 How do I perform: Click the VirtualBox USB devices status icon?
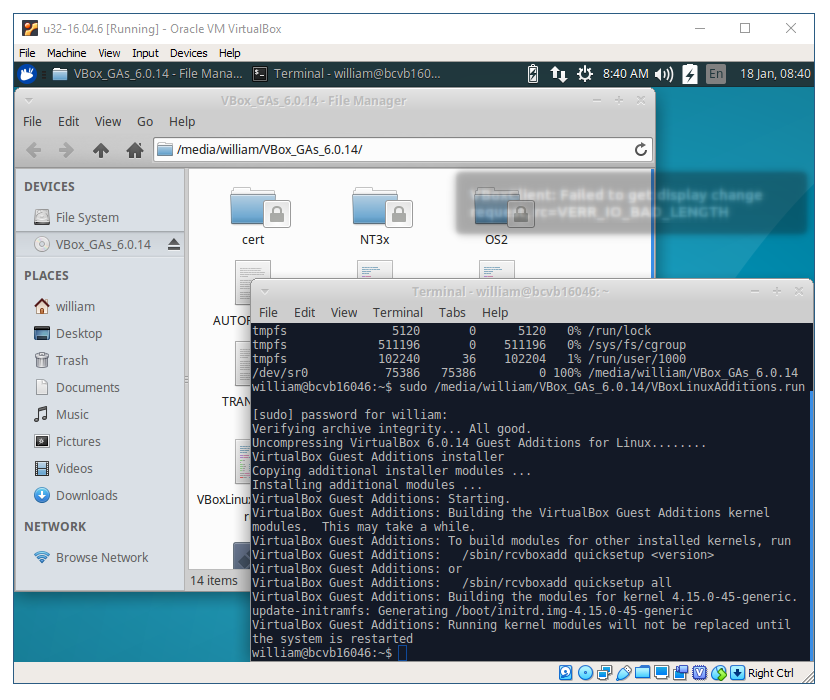(x=625, y=673)
